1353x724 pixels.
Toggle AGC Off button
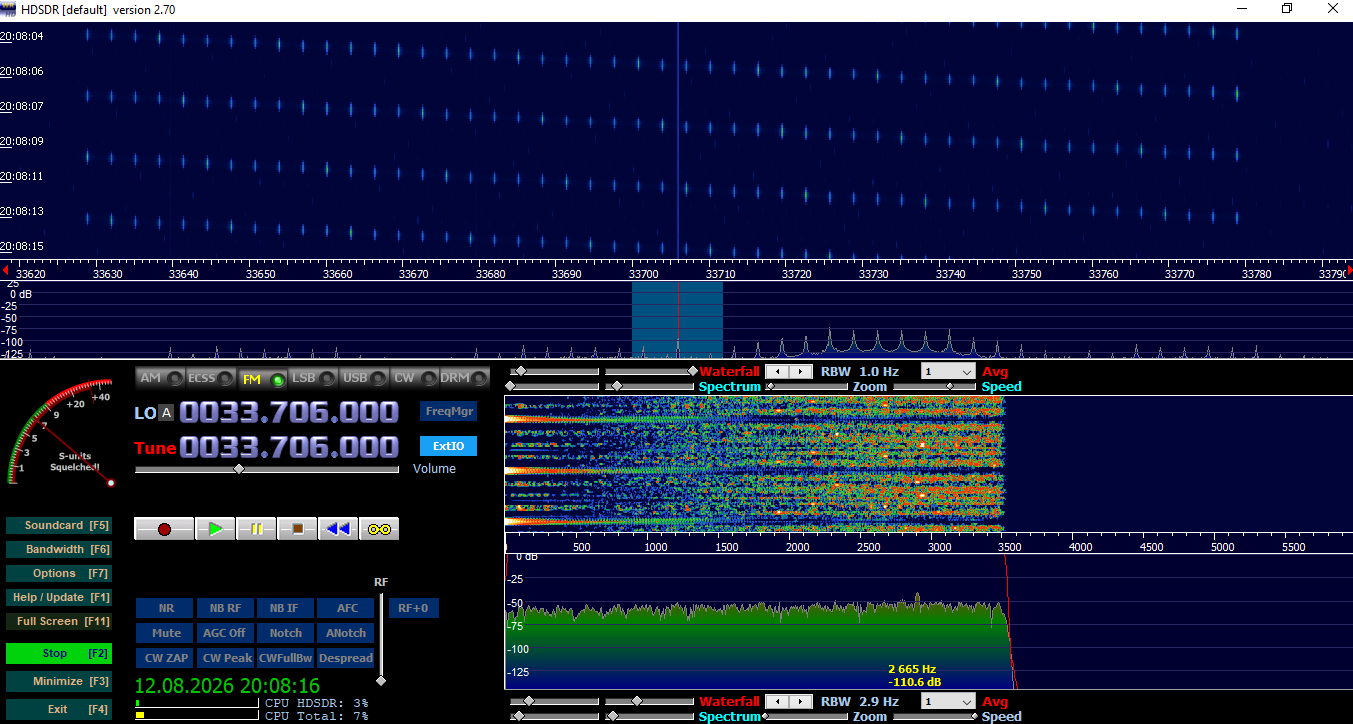tap(225, 633)
